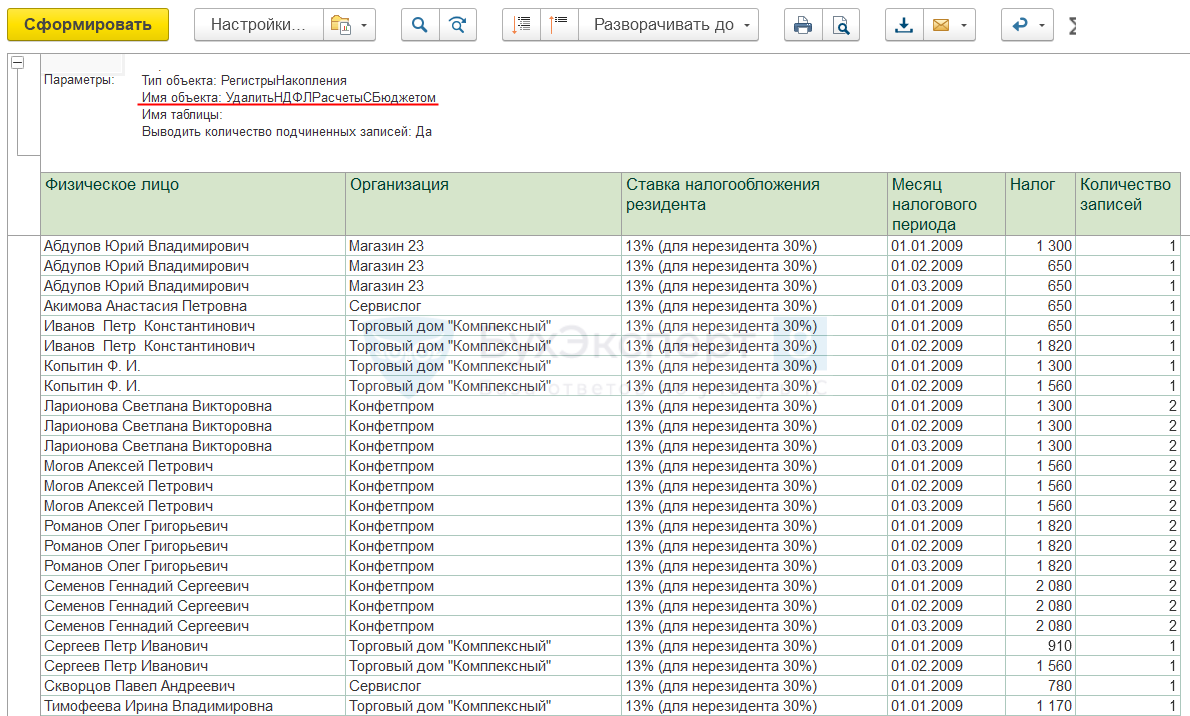Open dropdown arrow next to envelope icon
1190x716 pixels.
tap(964, 25)
